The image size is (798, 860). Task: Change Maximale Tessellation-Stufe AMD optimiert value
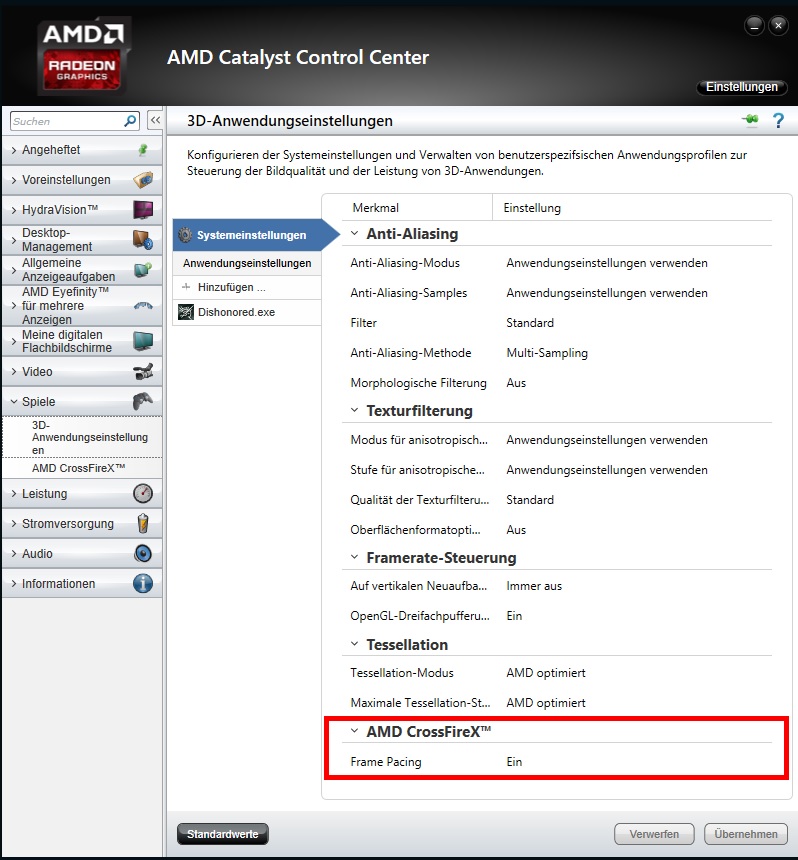(546, 703)
